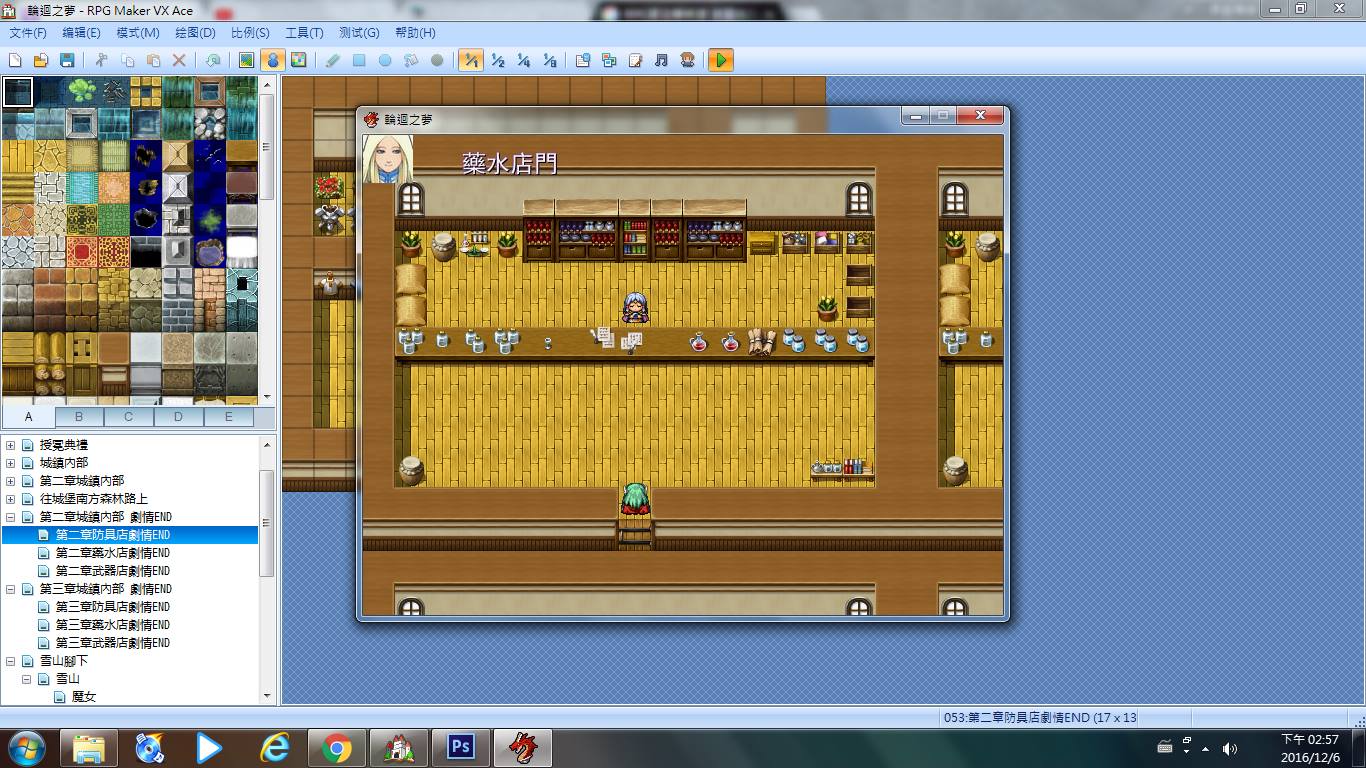Open the 文件(F) menu

click(27, 33)
